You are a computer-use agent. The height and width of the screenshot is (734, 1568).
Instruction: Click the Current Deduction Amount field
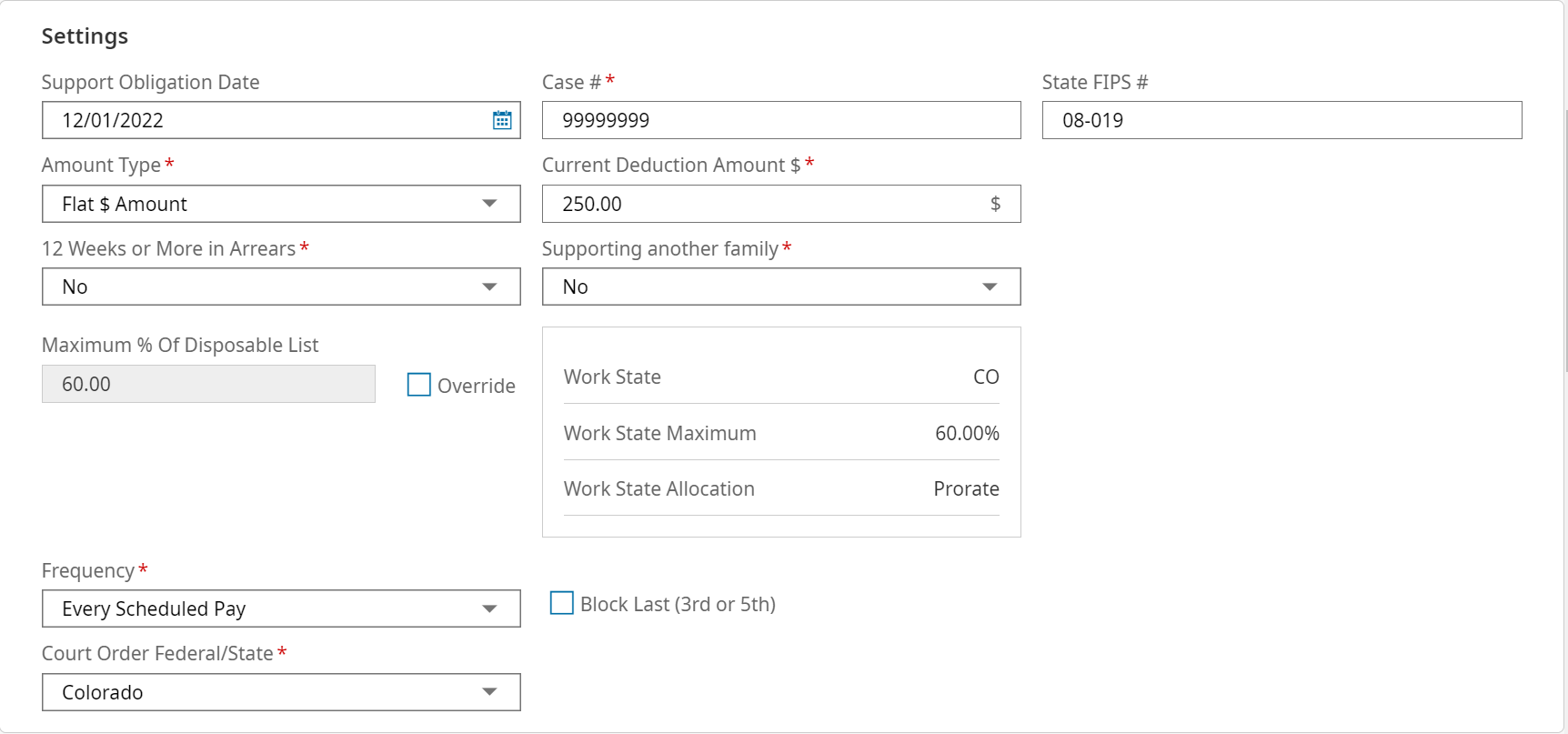764,204
